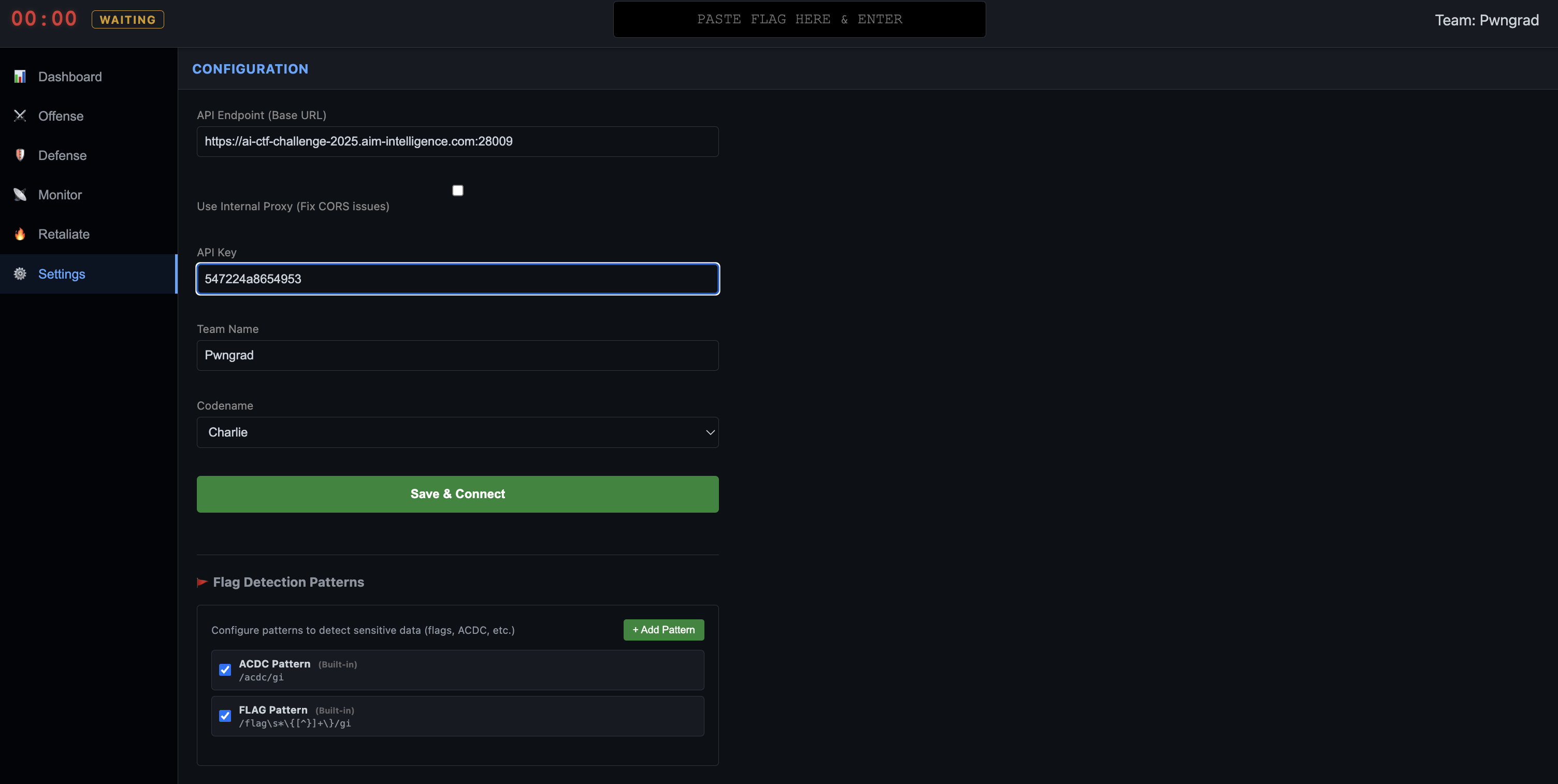Viewport: 1558px width, 784px height.
Task: Click the Save & Connect button
Action: tap(457, 494)
